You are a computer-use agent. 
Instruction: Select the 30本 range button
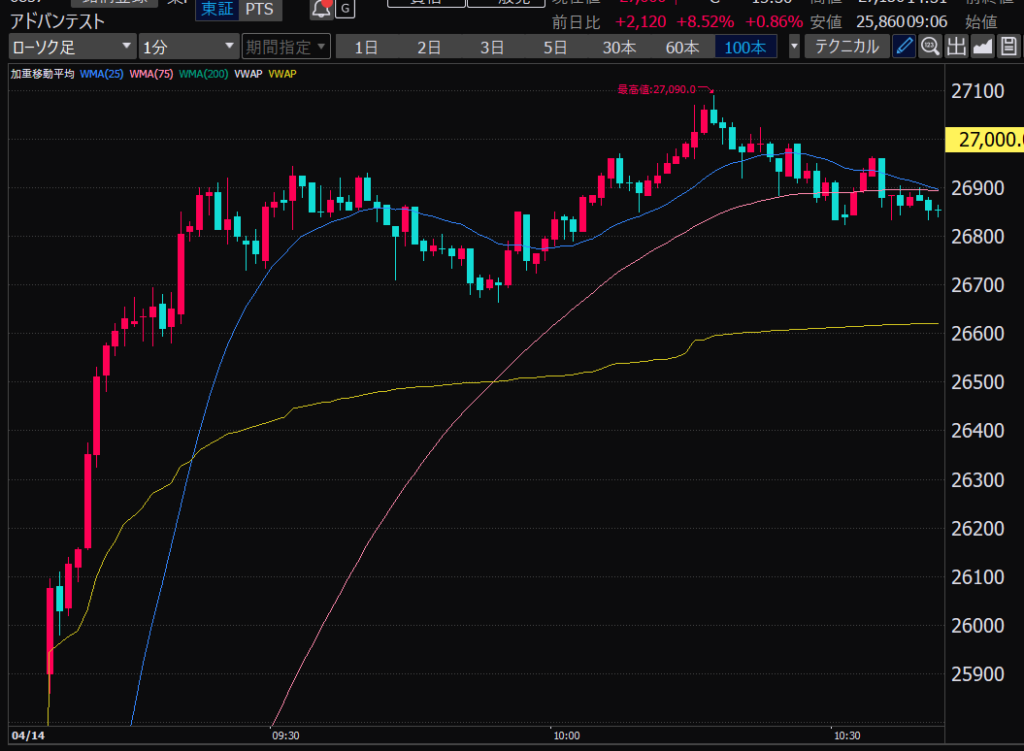pyautogui.click(x=619, y=46)
